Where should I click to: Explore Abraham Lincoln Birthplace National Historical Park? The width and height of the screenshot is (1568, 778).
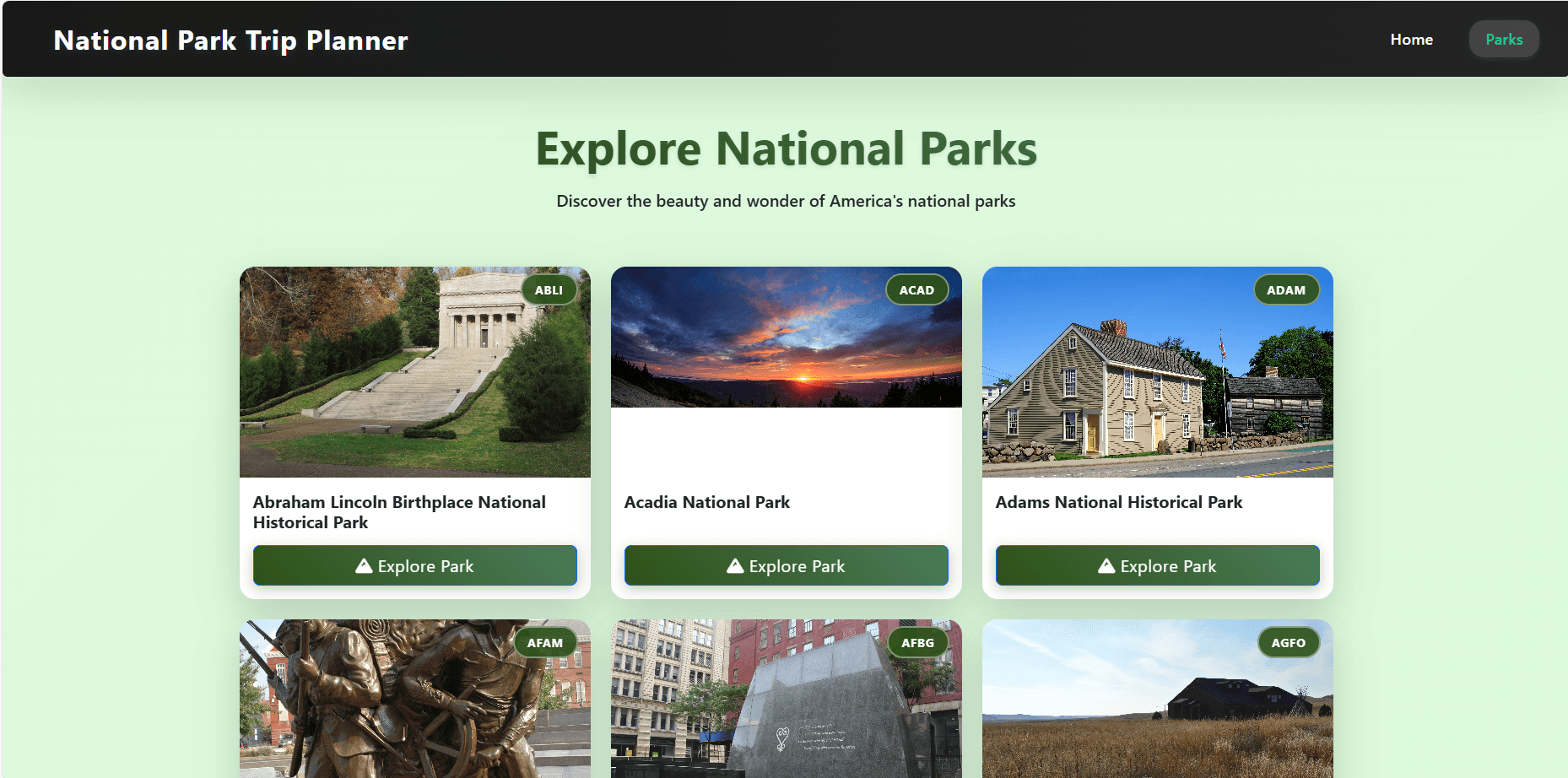click(414, 565)
